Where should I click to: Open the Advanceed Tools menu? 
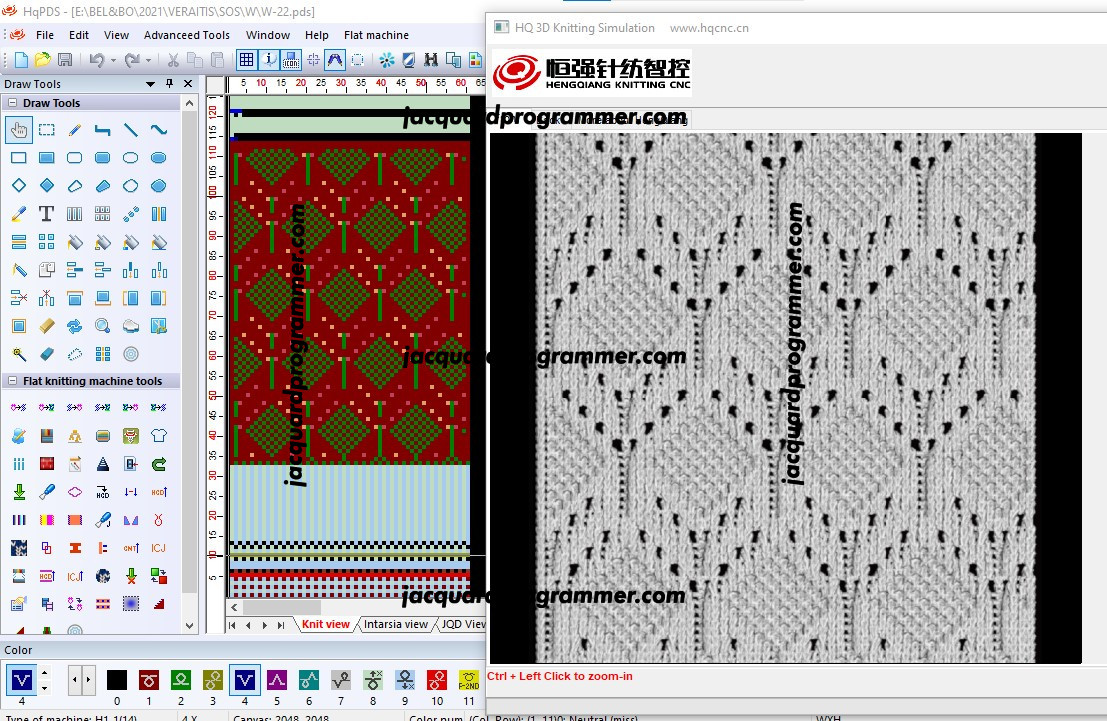tap(186, 35)
